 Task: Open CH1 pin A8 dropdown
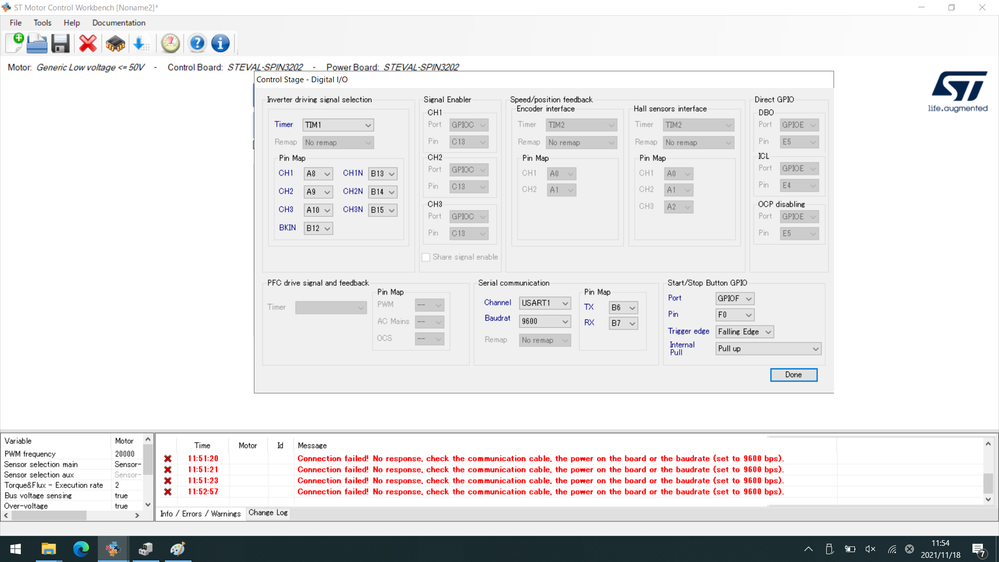(318, 173)
